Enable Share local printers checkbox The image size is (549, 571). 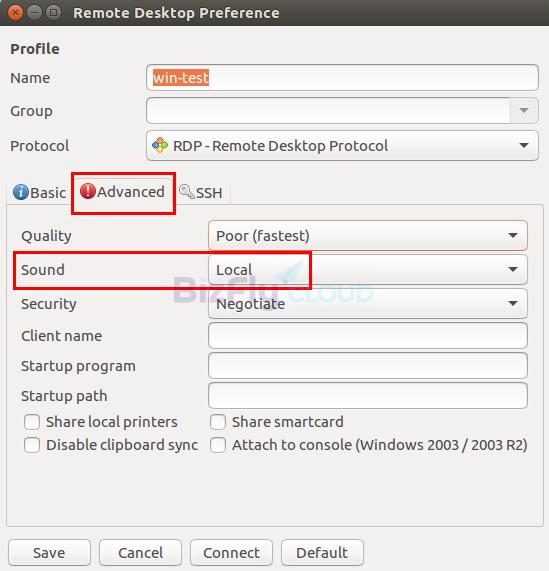(32, 422)
